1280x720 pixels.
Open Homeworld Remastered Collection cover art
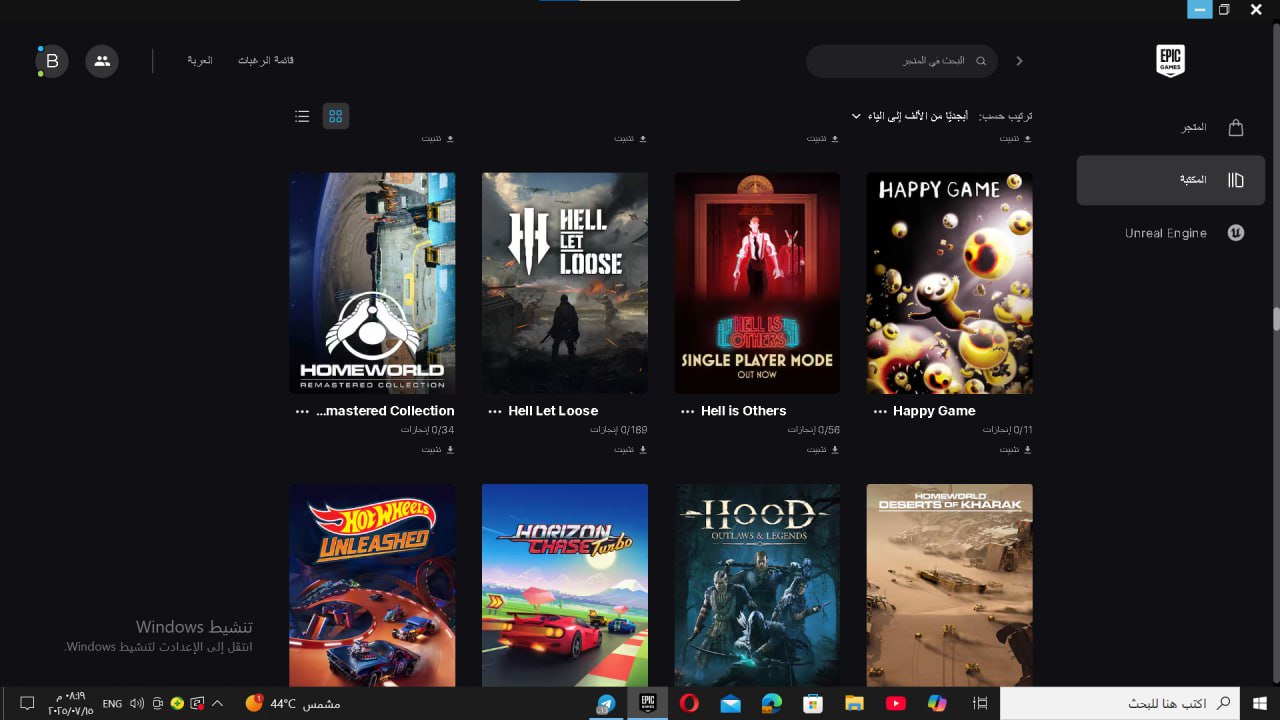click(x=372, y=283)
